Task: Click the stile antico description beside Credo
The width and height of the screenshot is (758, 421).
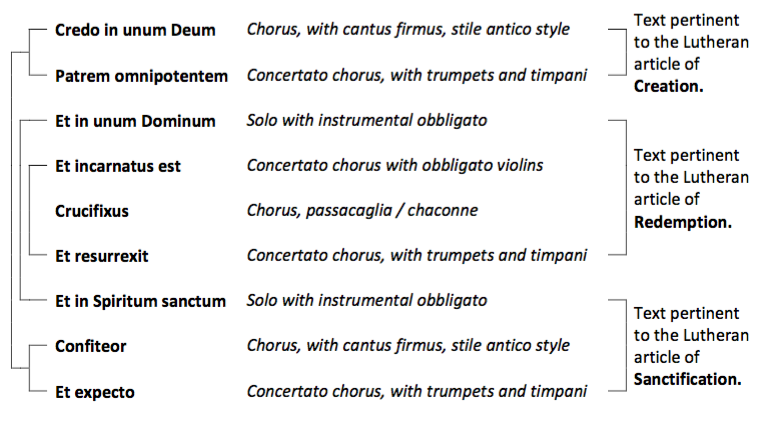Action: pos(408,30)
